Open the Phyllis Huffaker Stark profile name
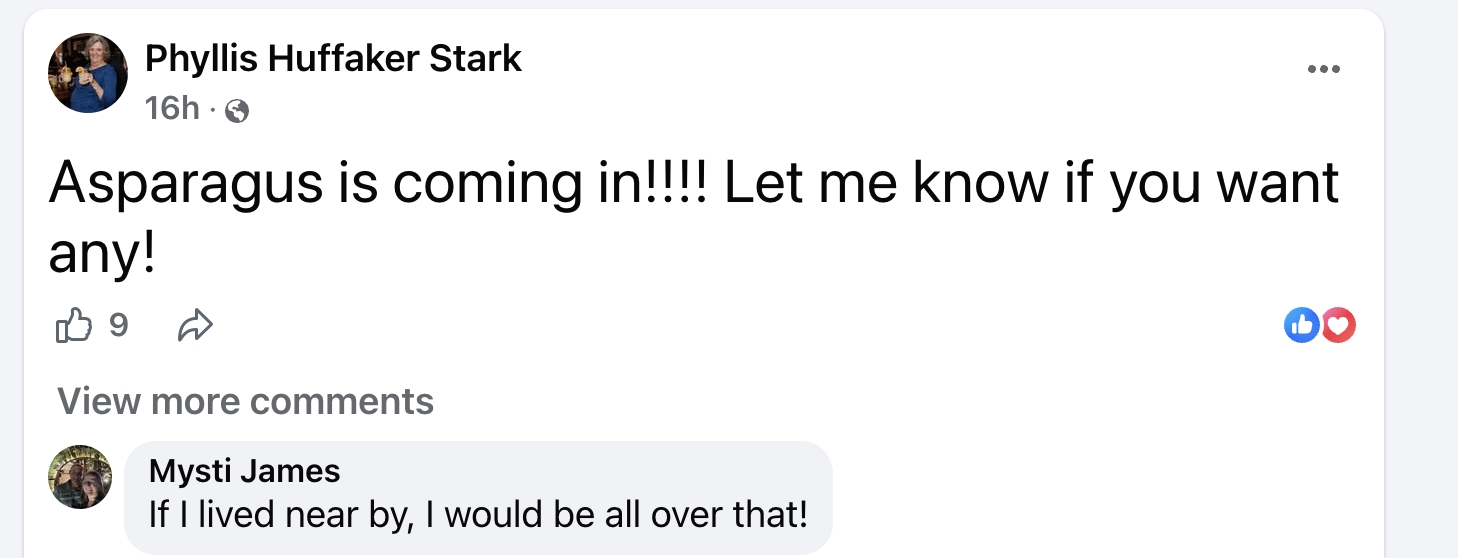This screenshot has height=558, width=1458. click(333, 60)
